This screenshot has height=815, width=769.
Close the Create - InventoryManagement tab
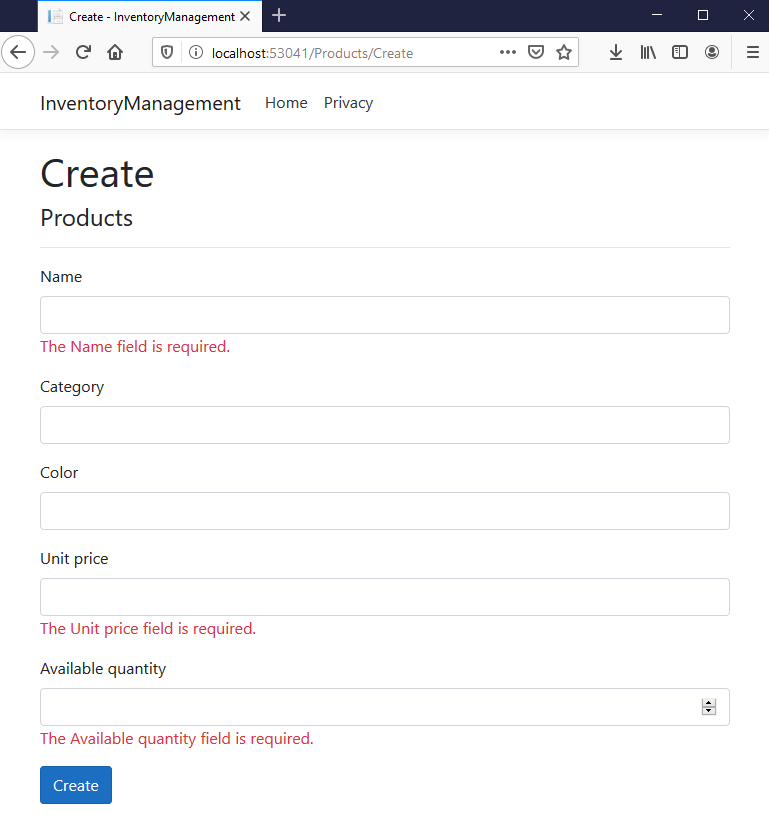tap(245, 16)
